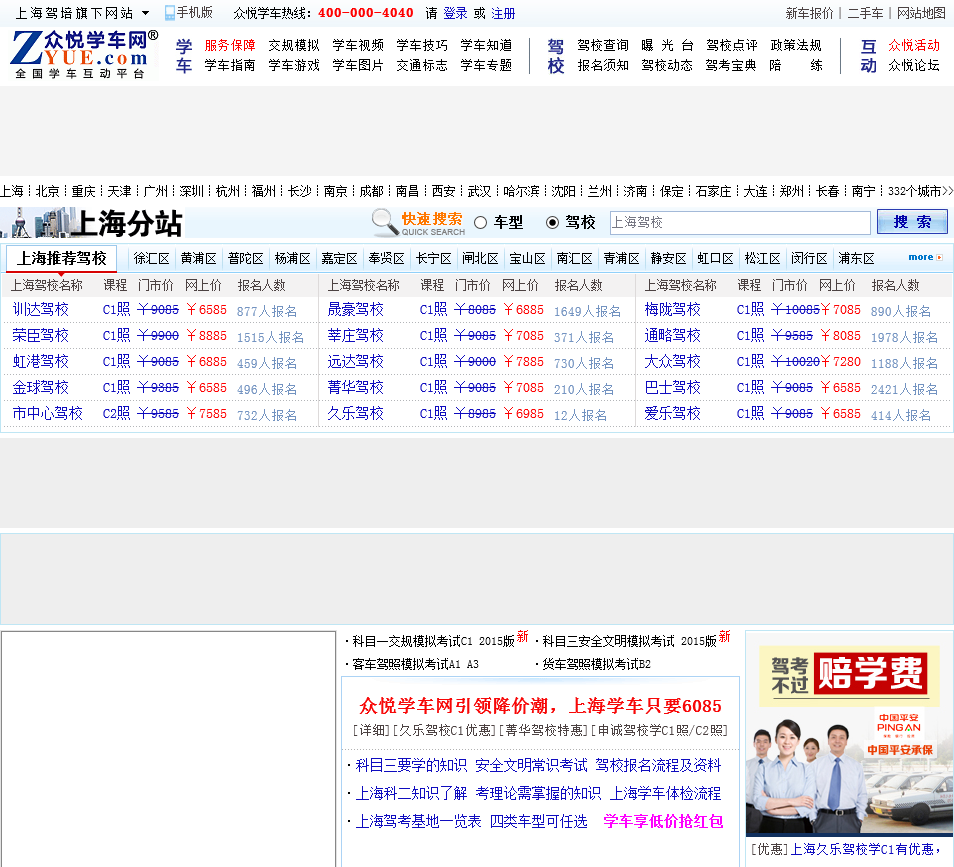Open 科目三安全文明模拟考试 2015版 link
The height and width of the screenshot is (867, 954).
pyautogui.click(x=630, y=641)
